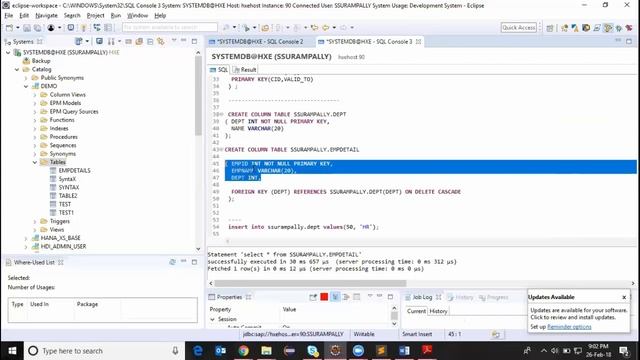640x360 pixels.
Task: Open the Navigate menu
Action: pos(46,16)
